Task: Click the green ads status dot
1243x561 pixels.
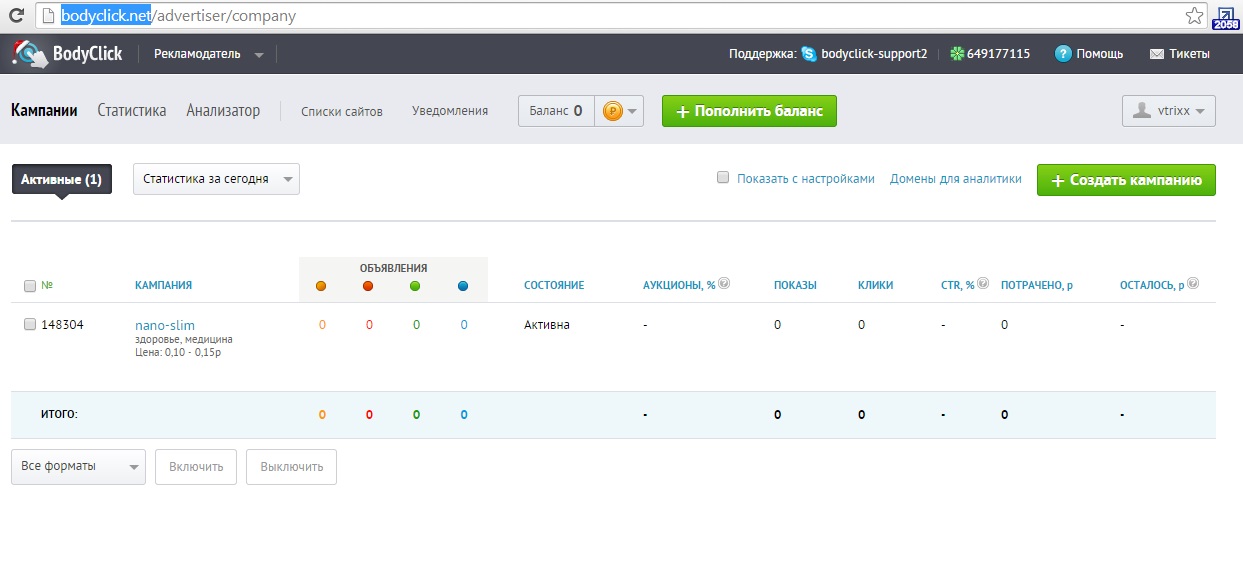Action: (x=415, y=286)
